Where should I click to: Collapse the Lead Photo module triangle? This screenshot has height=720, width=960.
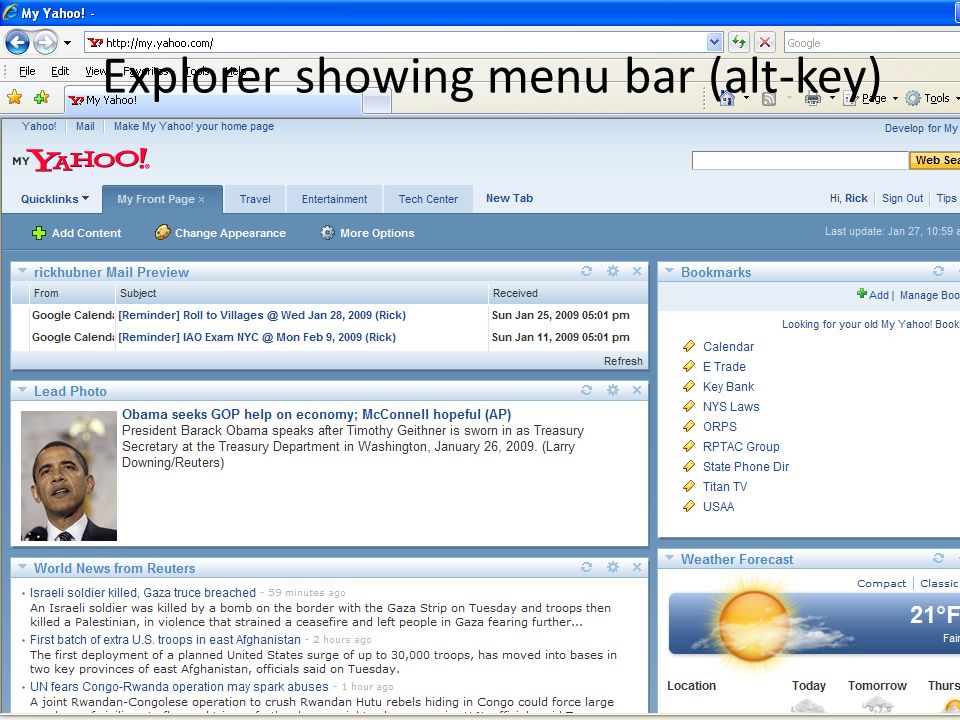23,390
